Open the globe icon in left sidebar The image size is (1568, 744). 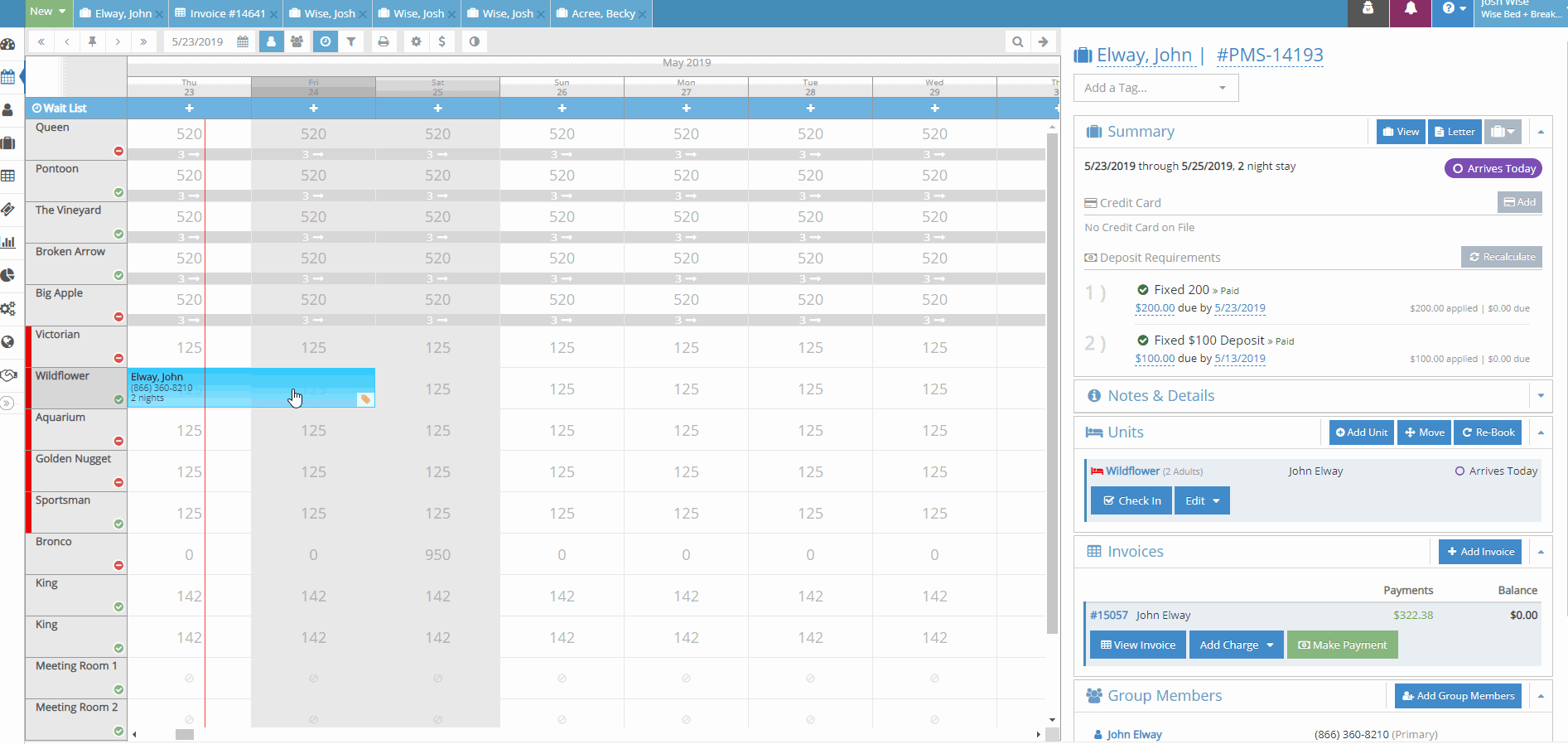tap(8, 341)
